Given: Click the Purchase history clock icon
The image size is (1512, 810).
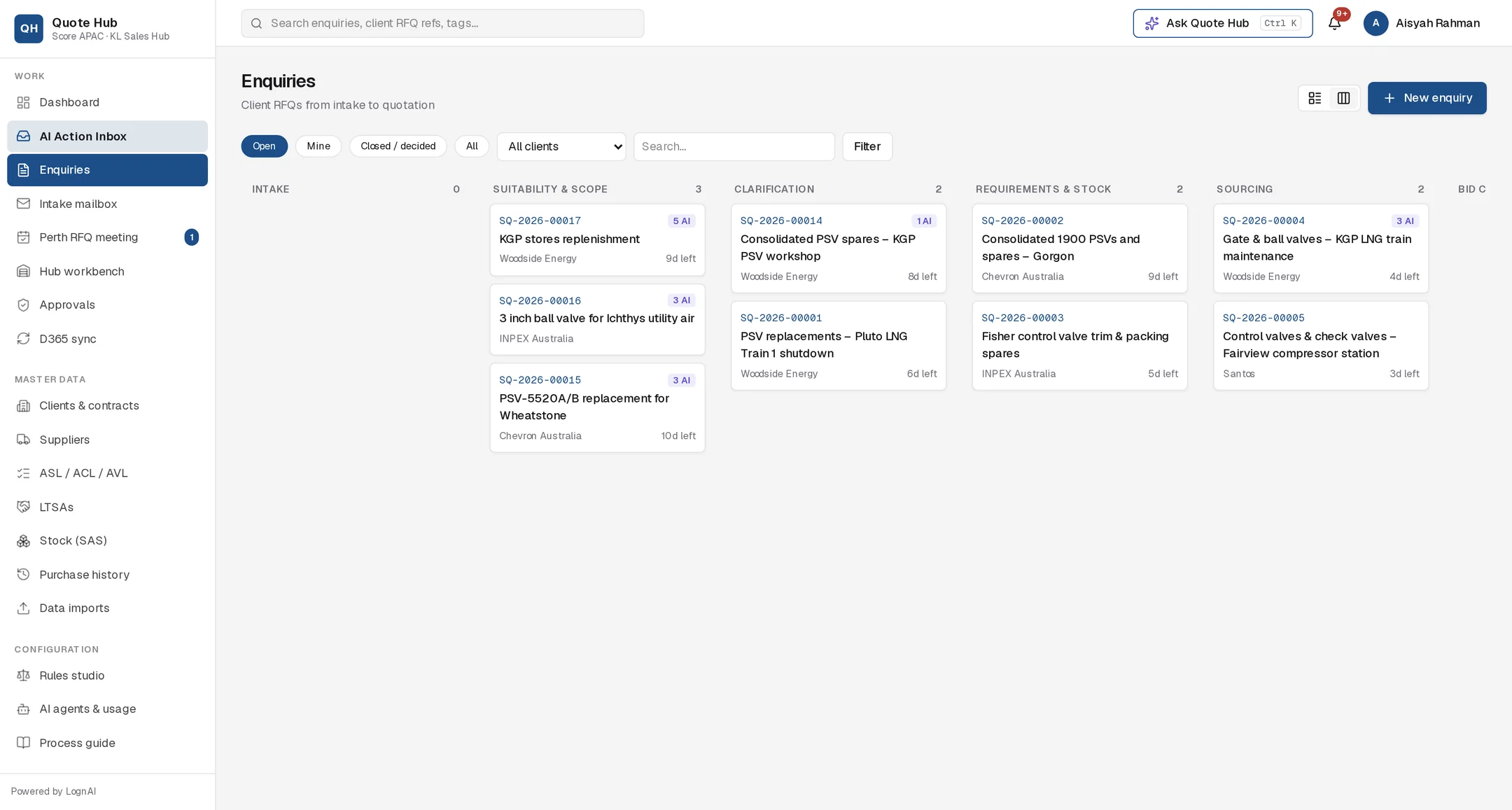Looking at the screenshot, I should 23,575.
